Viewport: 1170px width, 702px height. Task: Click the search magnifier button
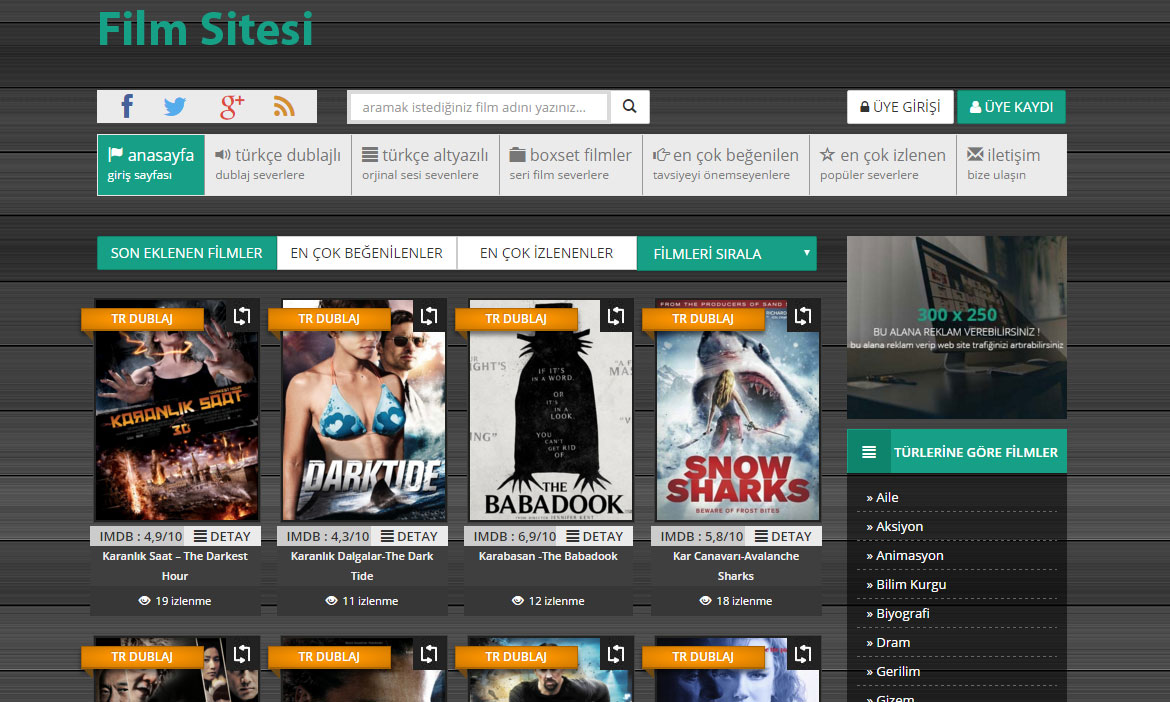point(630,107)
